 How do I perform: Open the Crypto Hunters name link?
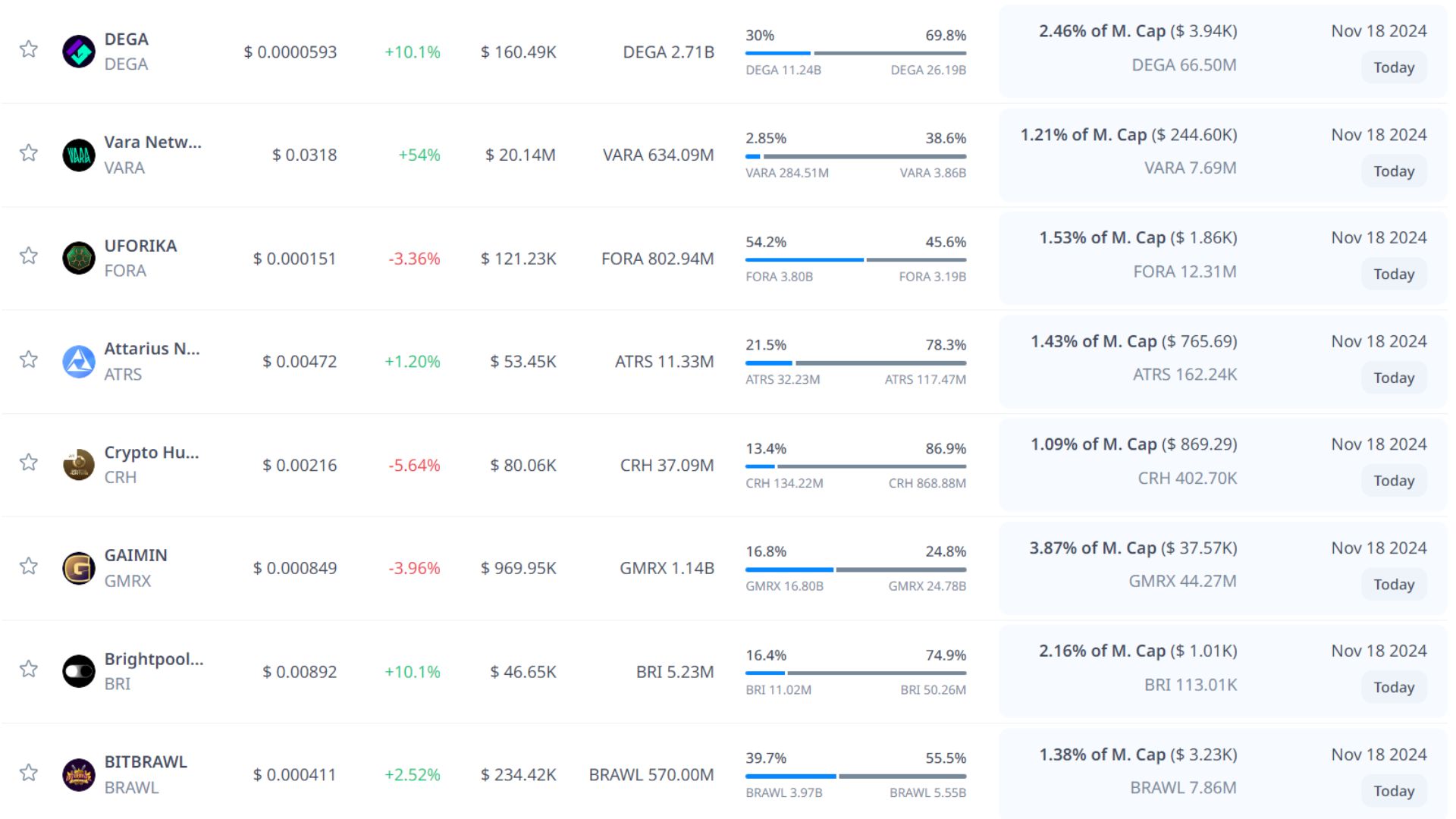tap(151, 452)
